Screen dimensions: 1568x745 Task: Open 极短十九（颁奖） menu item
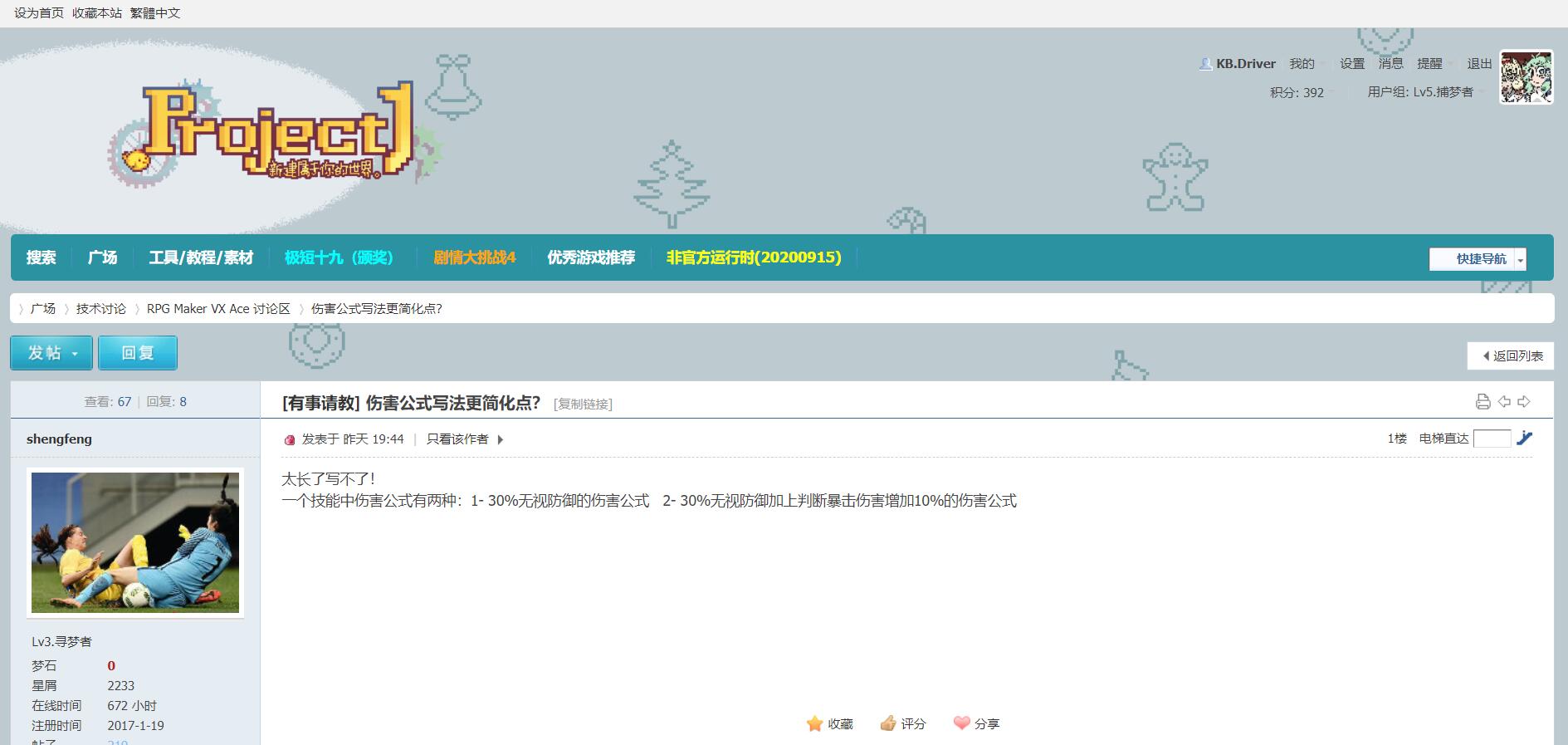339,257
